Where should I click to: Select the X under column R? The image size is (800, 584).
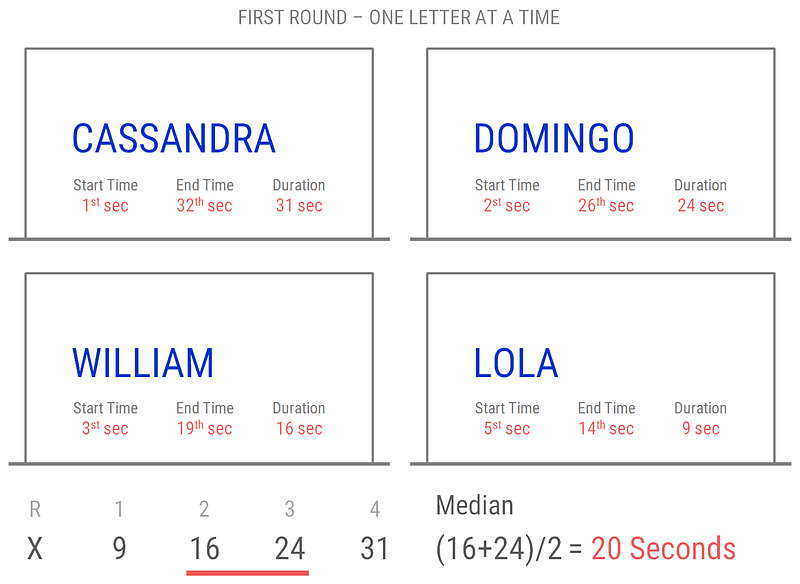[x=35, y=549]
